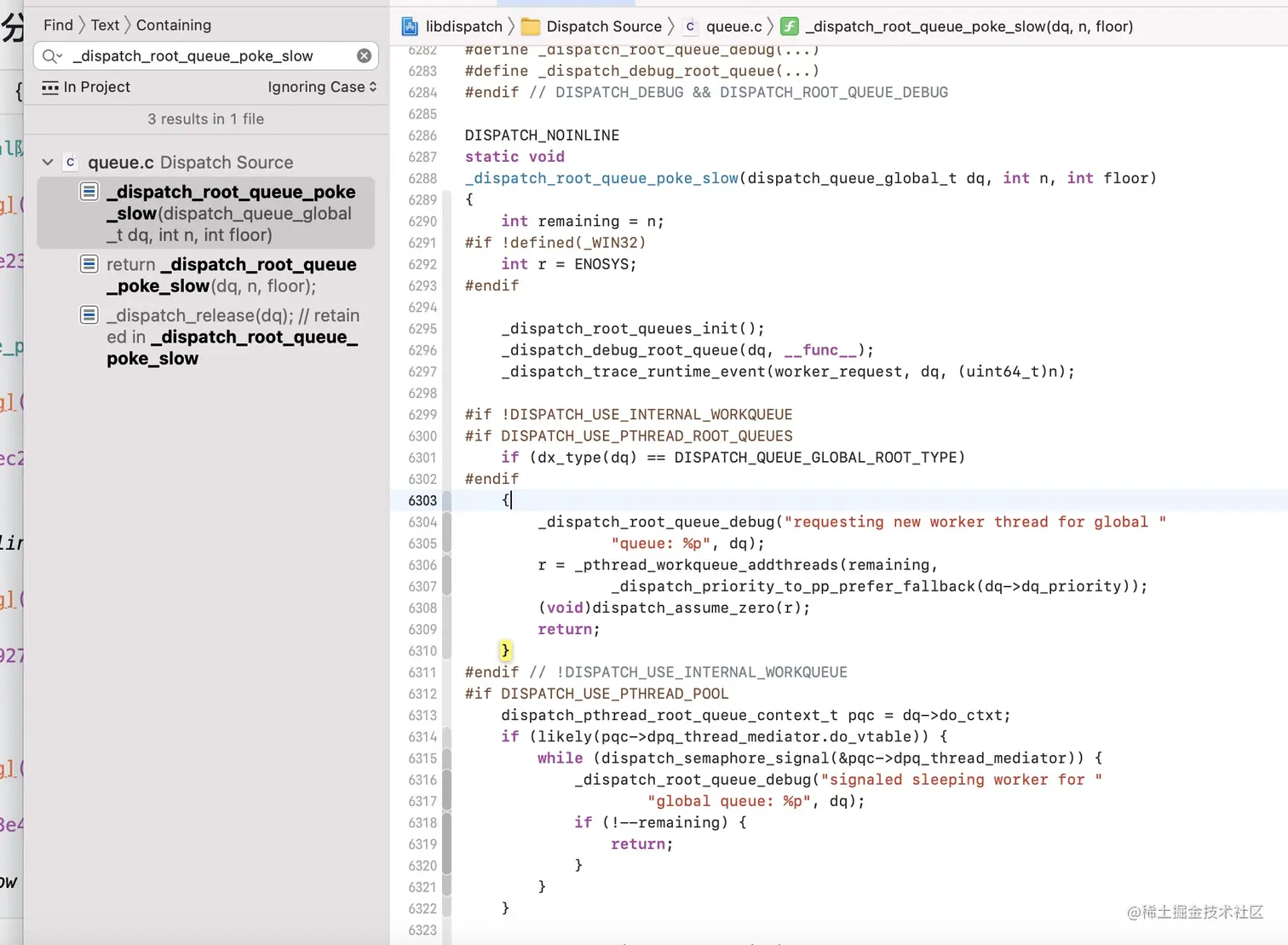Click the 'while' keyword on line 6315
Image resolution: width=1288 pixels, height=945 pixels.
pyautogui.click(x=561, y=758)
